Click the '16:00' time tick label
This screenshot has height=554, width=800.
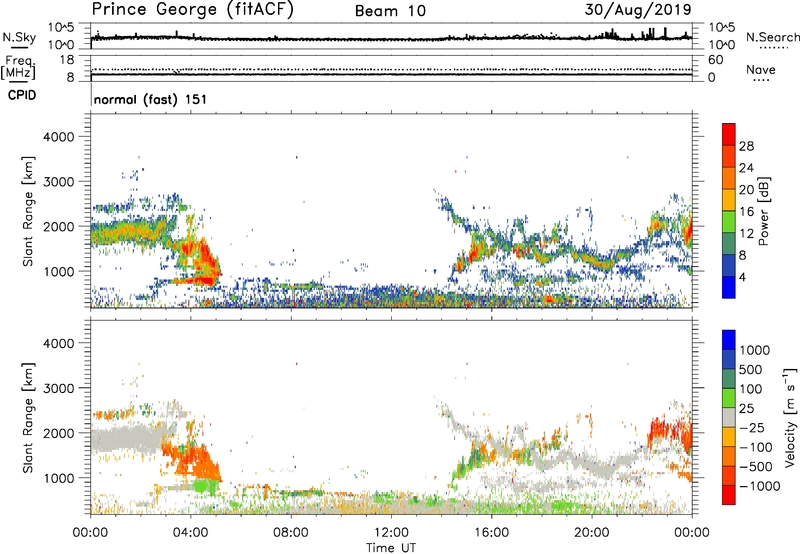[491, 533]
